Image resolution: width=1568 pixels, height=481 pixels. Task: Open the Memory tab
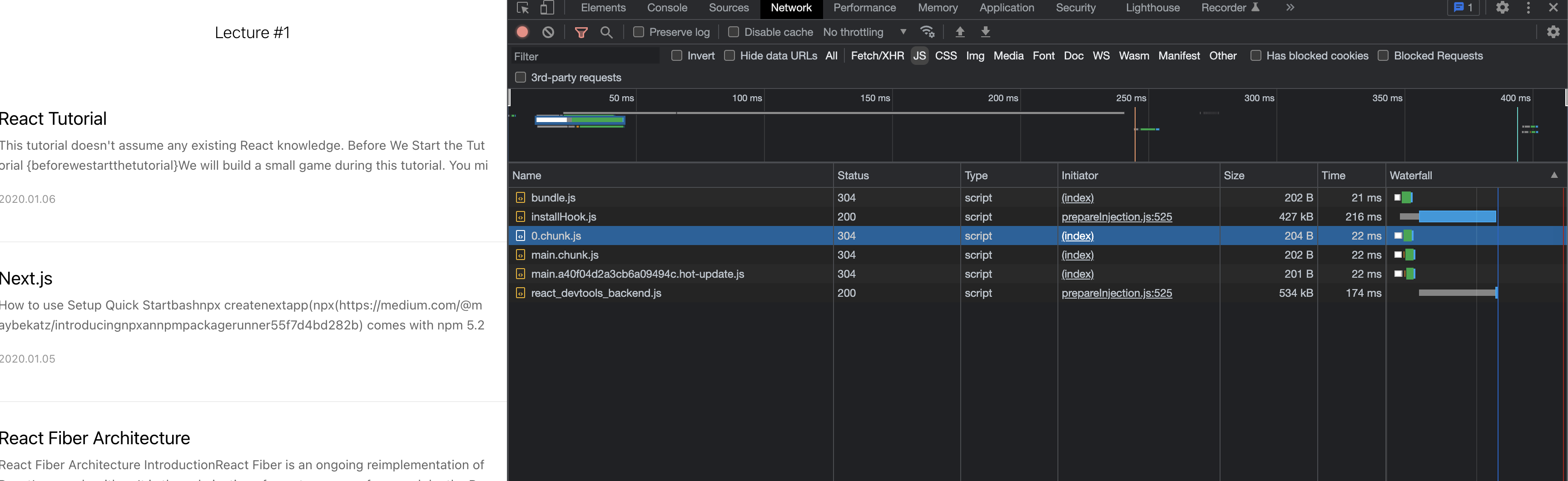click(x=938, y=8)
